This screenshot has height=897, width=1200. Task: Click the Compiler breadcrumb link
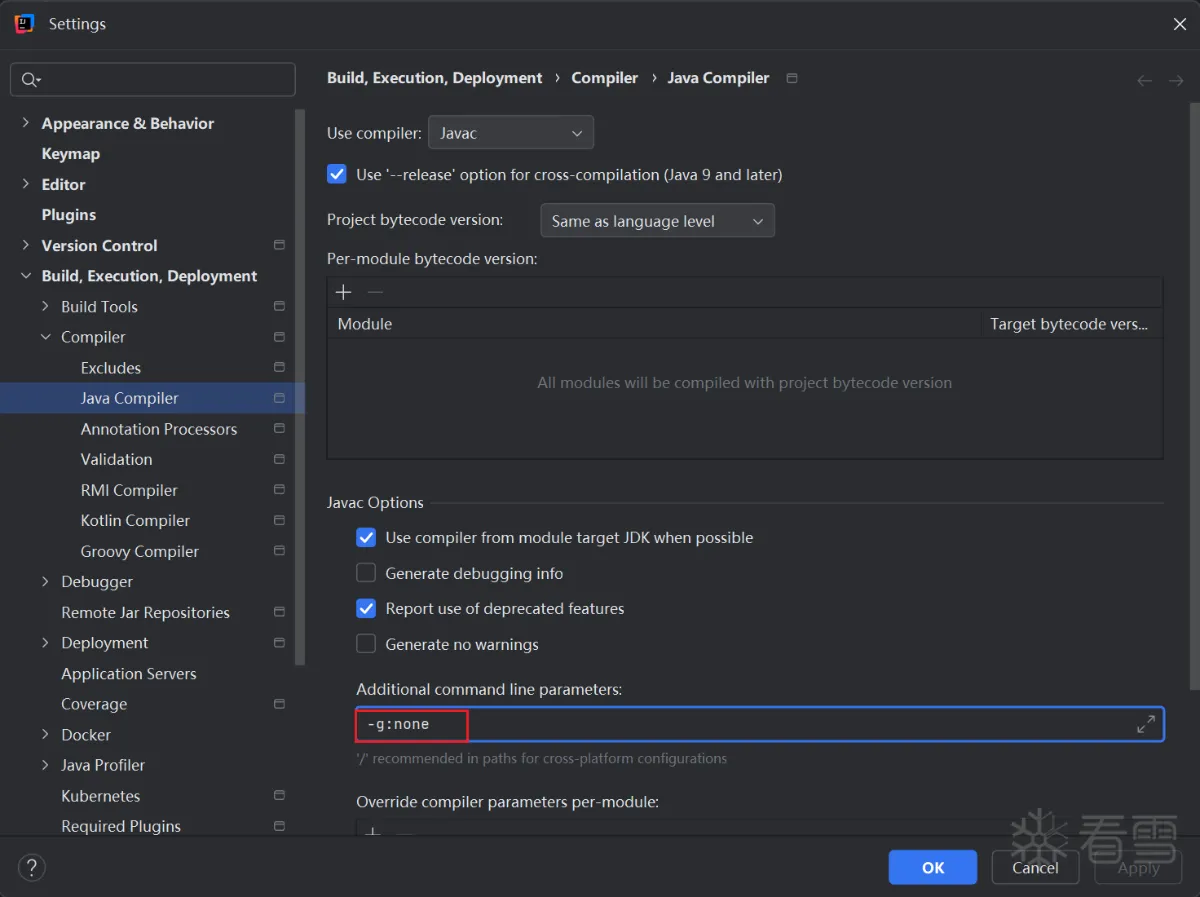(604, 78)
